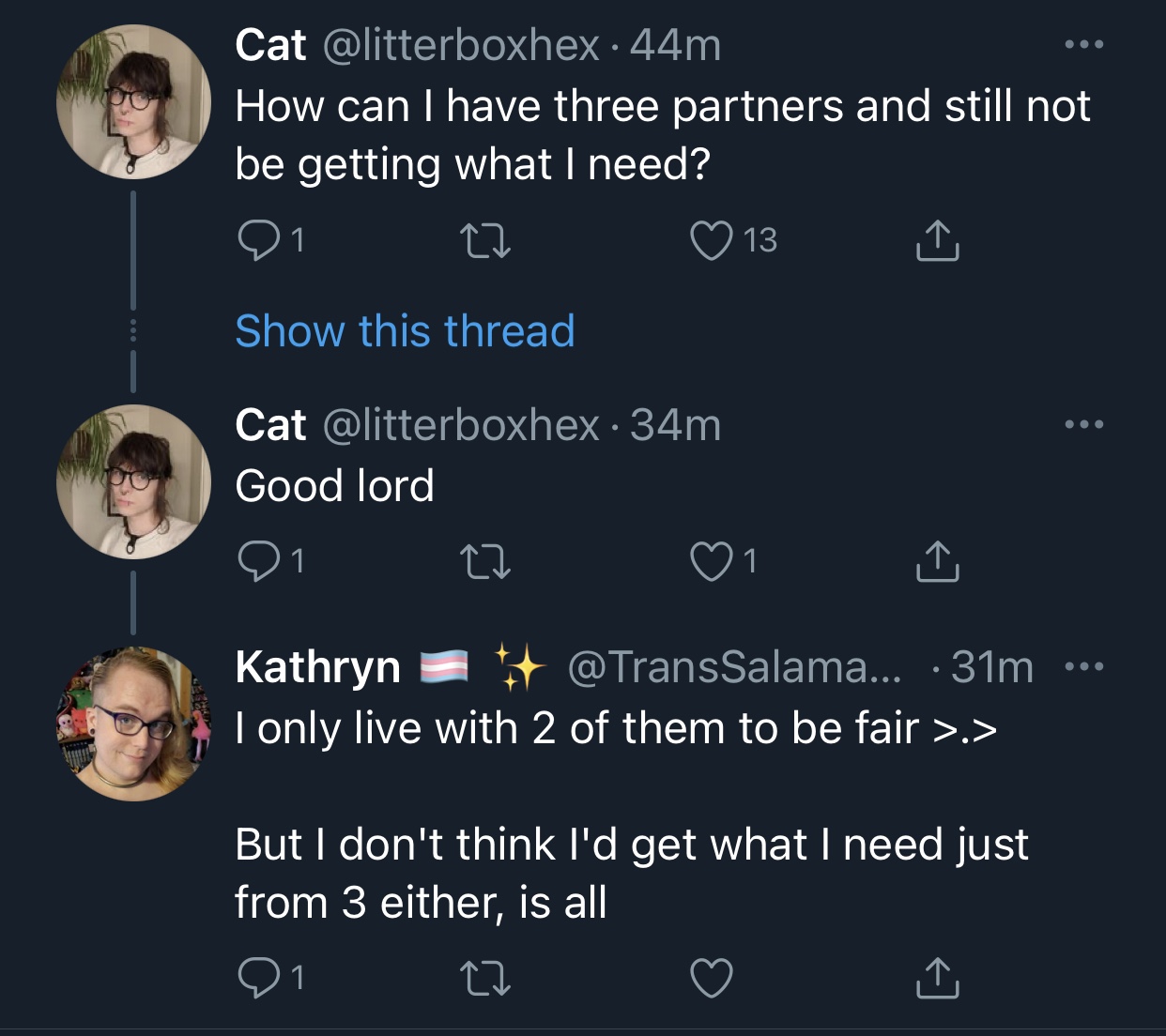Viewport: 1166px width, 1036px height.
Task: Share the three partners tweet
Action: [936, 240]
